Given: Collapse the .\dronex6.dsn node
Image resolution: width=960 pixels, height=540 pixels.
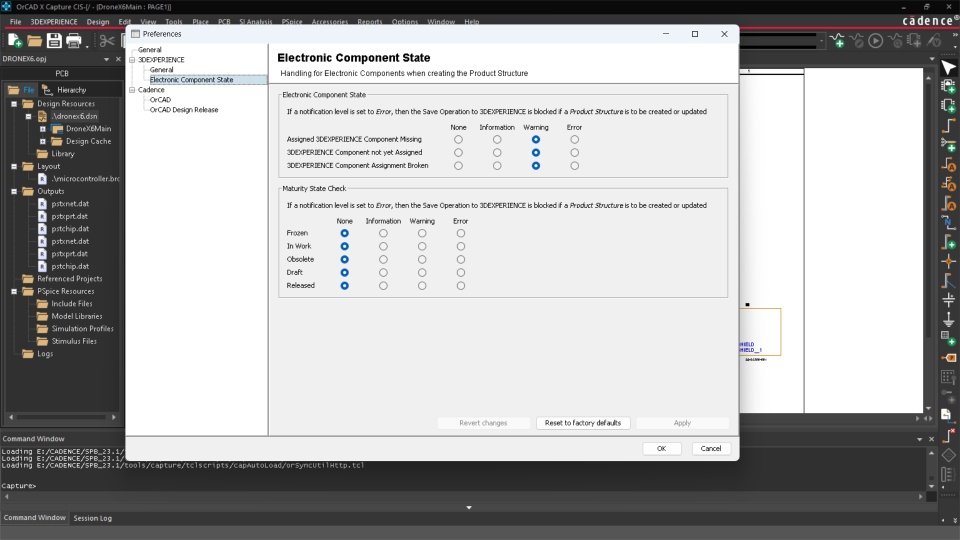Looking at the screenshot, I should [28, 116].
